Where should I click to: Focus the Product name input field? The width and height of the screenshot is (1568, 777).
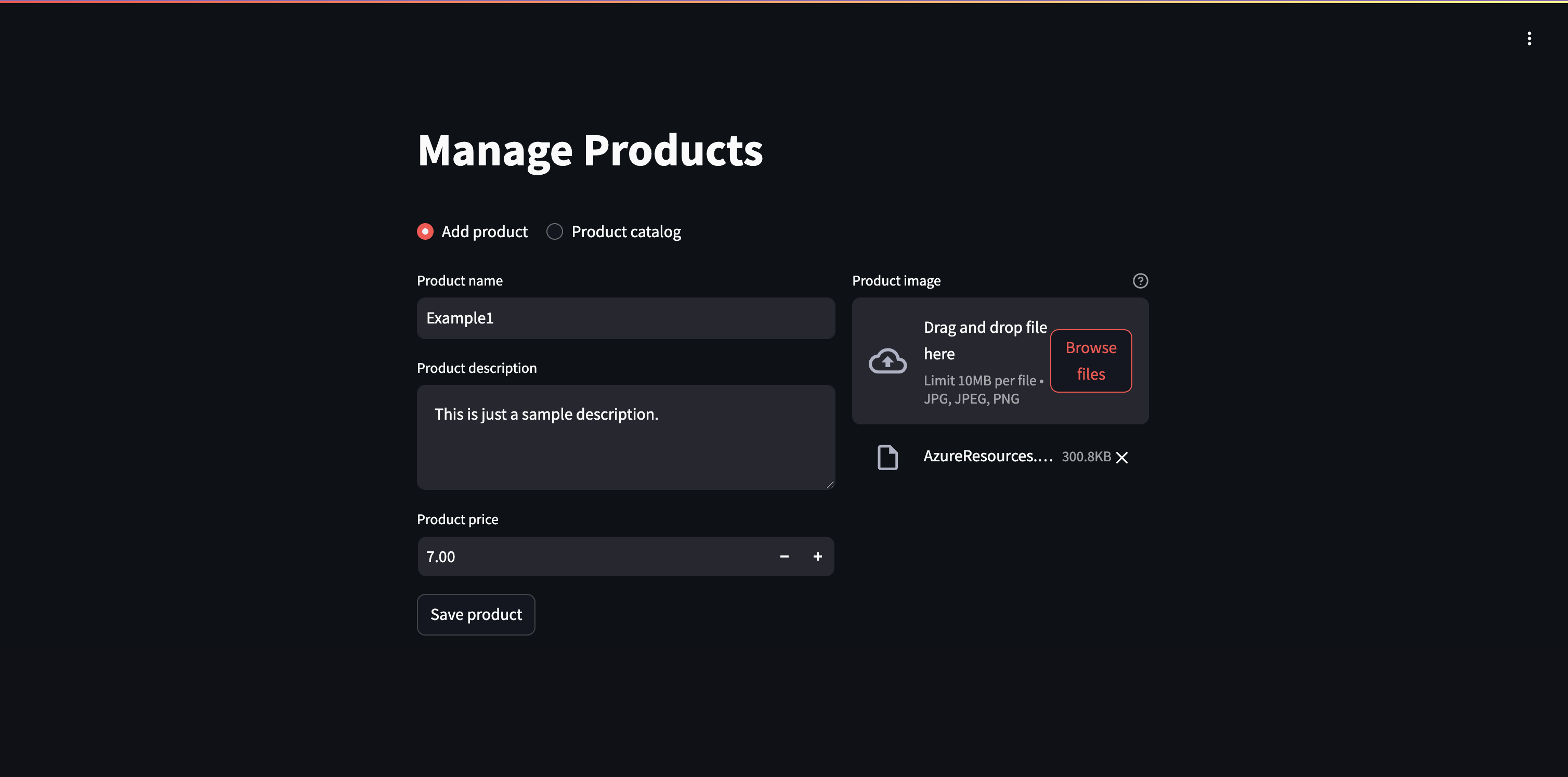coord(625,318)
